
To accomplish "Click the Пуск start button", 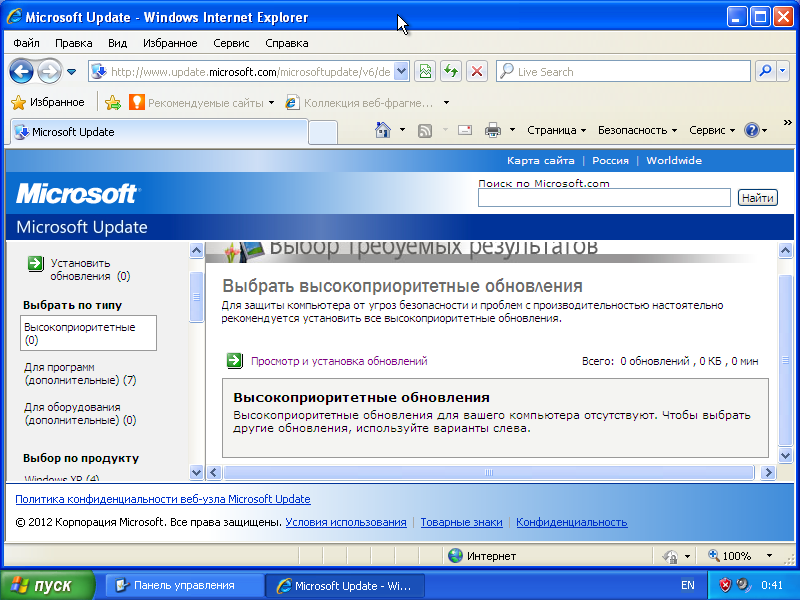I will (x=47, y=585).
